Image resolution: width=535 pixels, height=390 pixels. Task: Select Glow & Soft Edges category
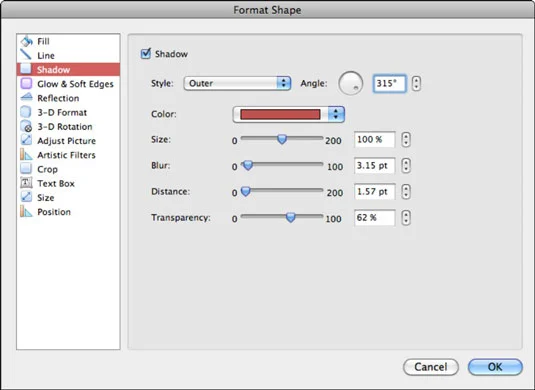[x=68, y=84]
